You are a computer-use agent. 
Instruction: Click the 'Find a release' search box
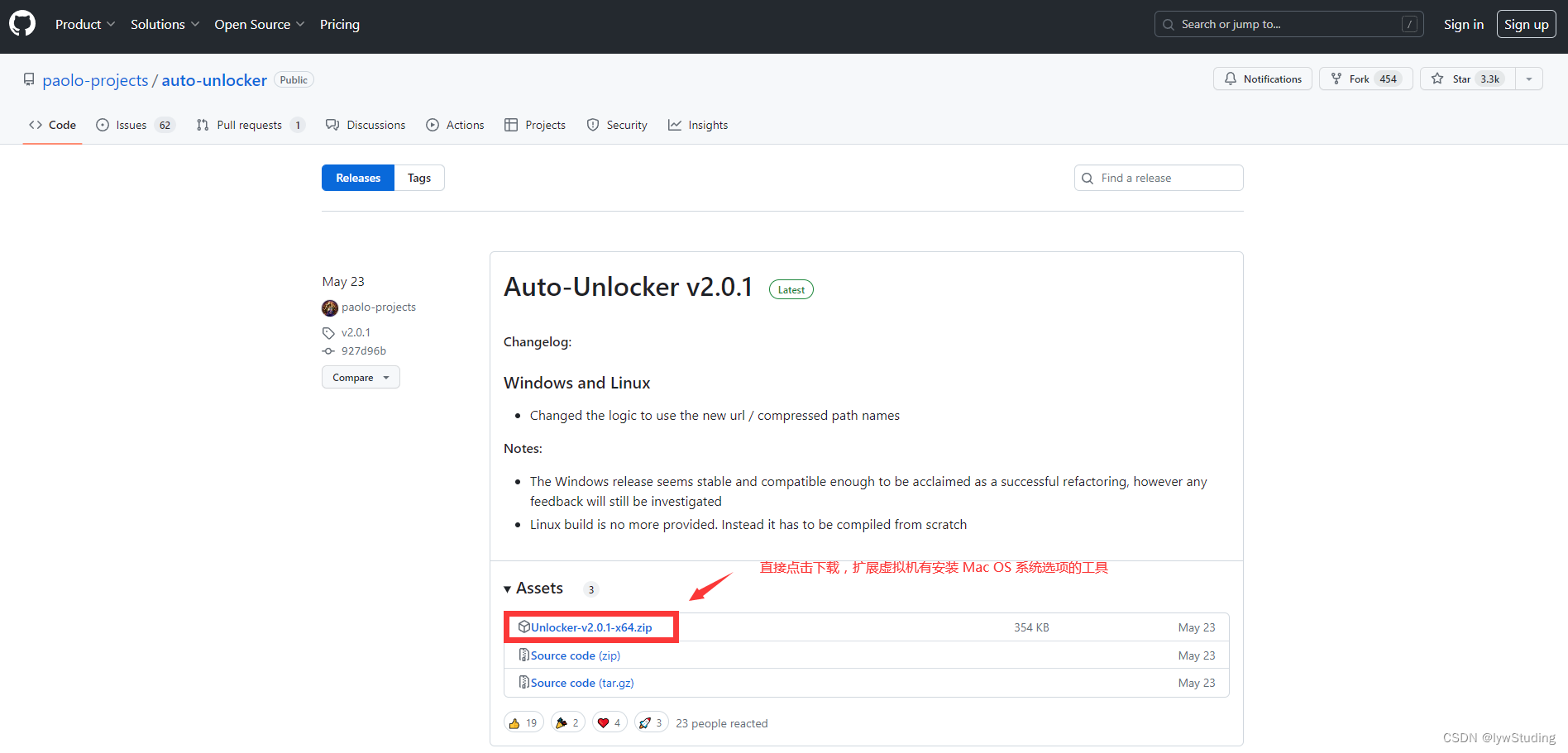1159,178
